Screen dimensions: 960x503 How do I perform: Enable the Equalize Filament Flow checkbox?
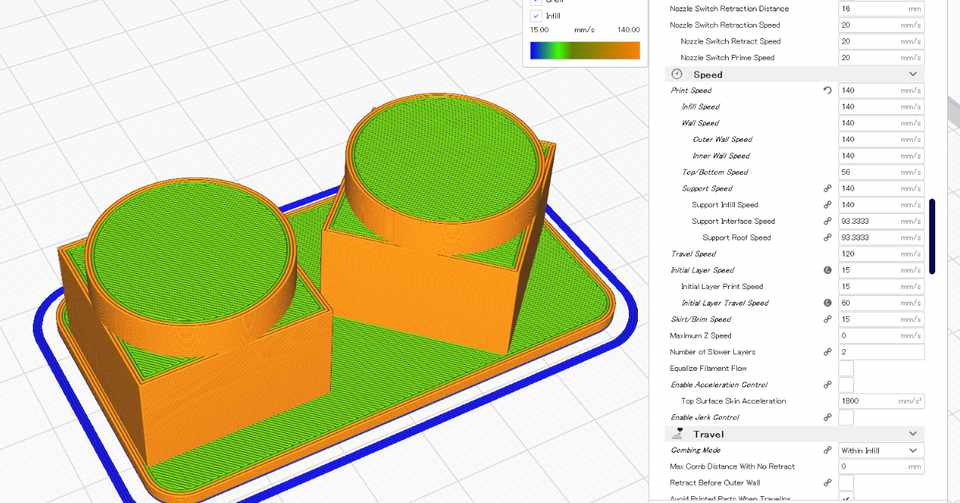(846, 368)
